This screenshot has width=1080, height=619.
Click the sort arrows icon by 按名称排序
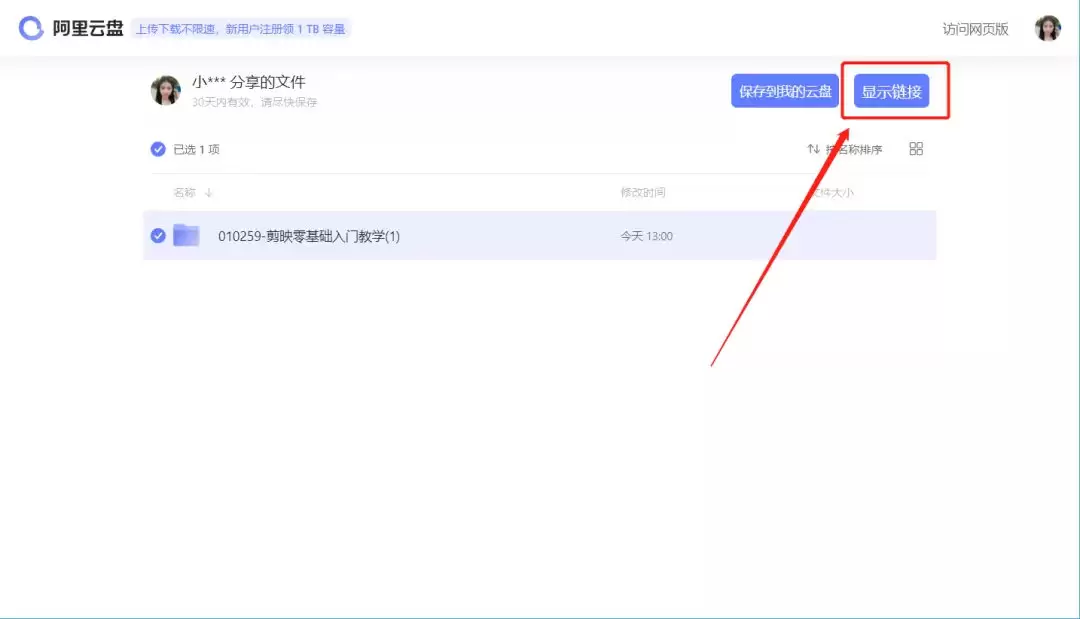[x=813, y=149]
